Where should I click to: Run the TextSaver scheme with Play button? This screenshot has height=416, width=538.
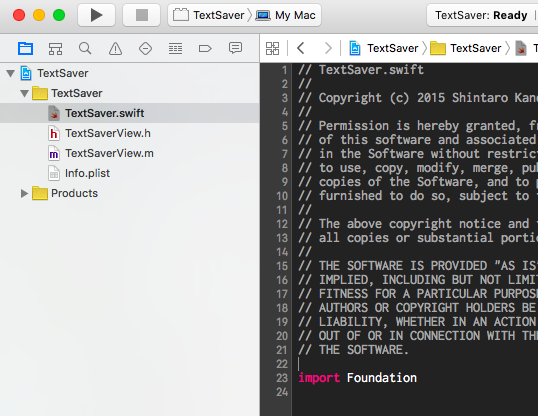(x=96, y=15)
